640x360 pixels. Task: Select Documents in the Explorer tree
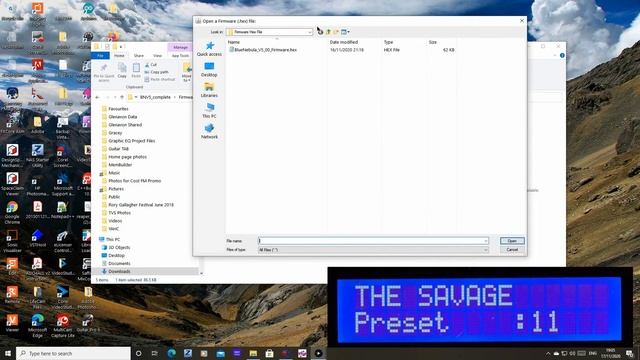[120, 264]
